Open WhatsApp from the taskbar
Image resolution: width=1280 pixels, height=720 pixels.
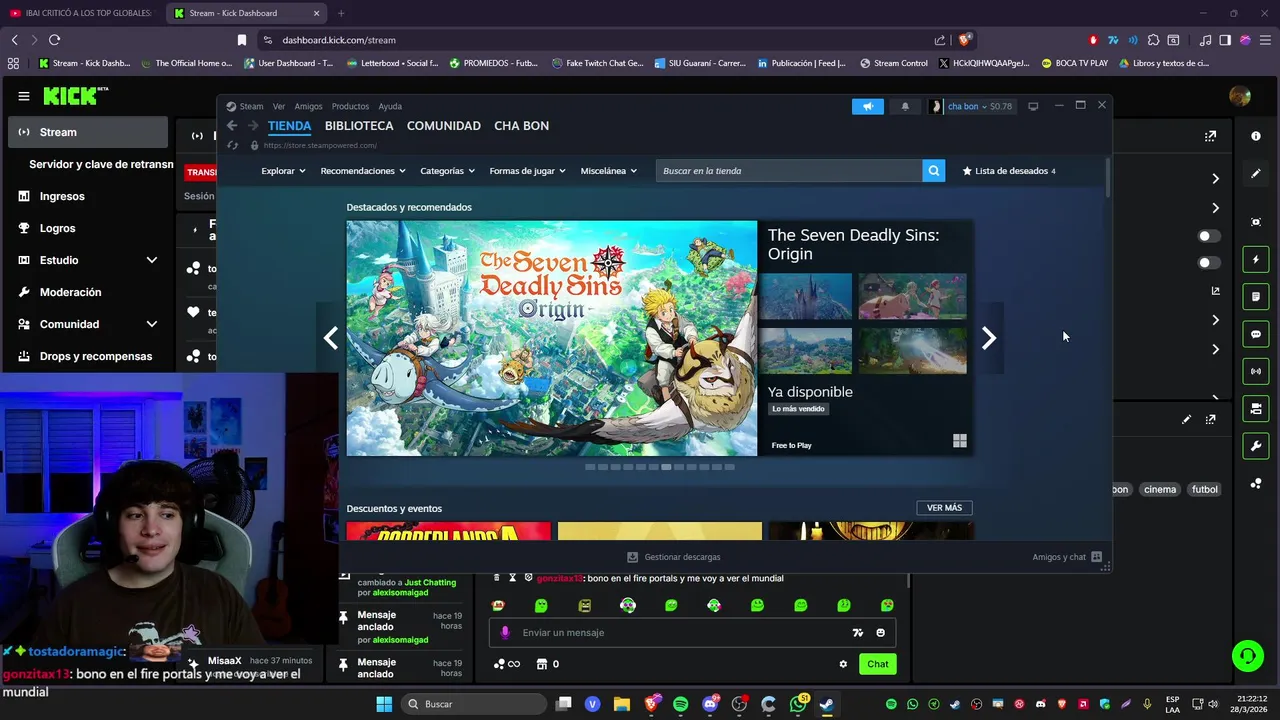[798, 704]
